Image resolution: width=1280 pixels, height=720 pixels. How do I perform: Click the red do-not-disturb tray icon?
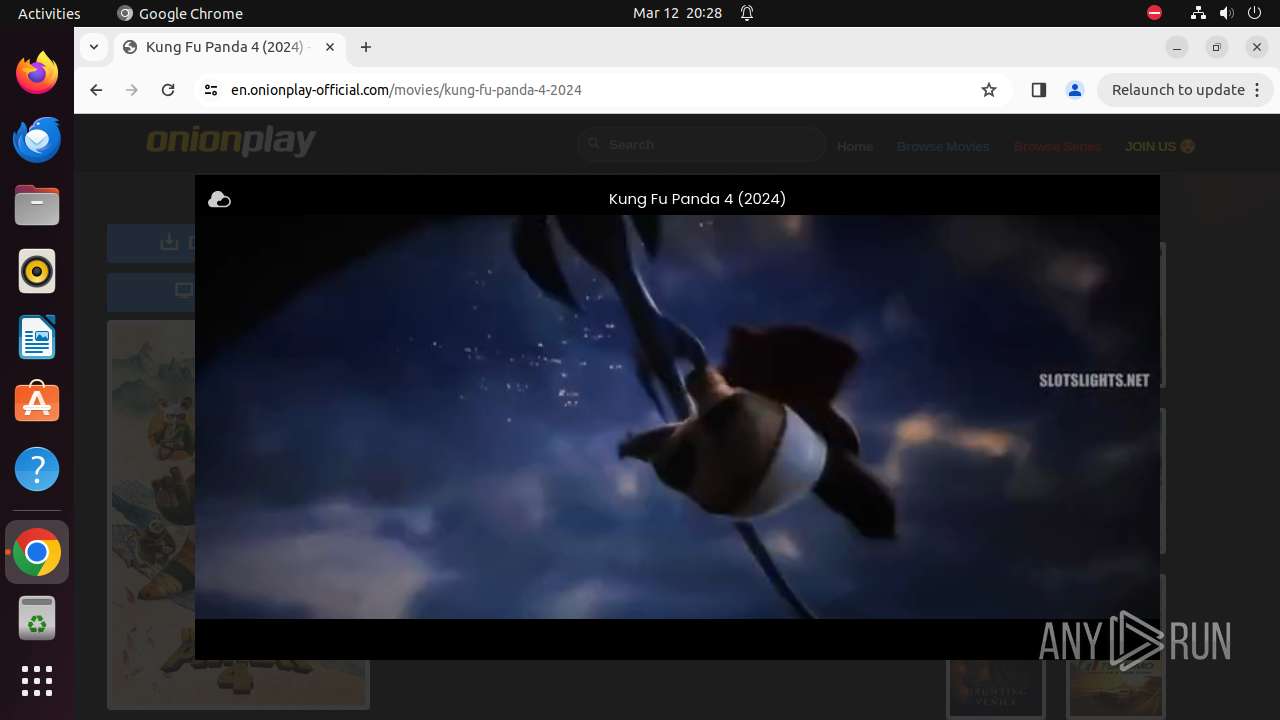pyautogui.click(x=1155, y=13)
